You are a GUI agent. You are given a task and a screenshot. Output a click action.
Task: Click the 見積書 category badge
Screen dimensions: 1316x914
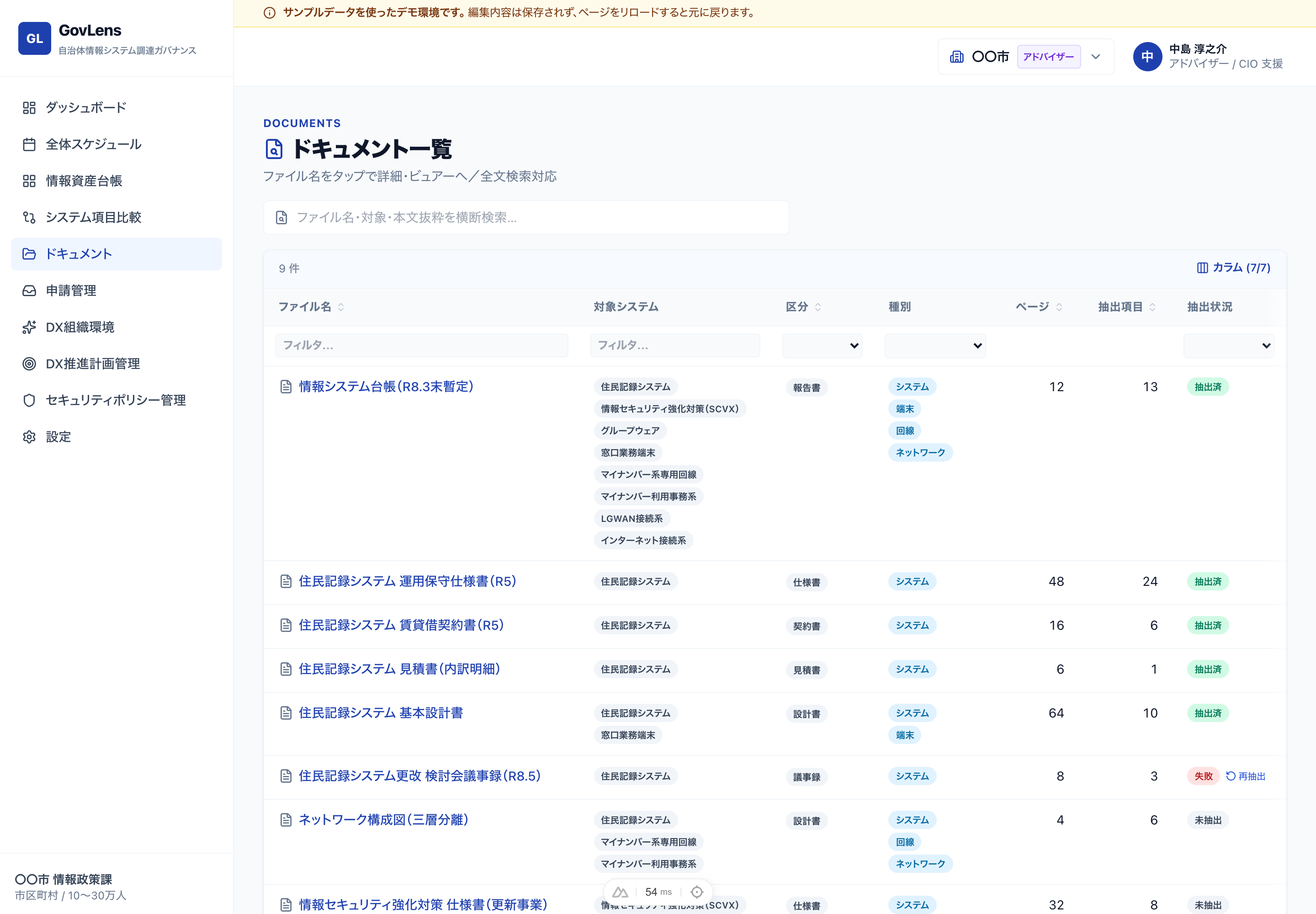point(807,670)
